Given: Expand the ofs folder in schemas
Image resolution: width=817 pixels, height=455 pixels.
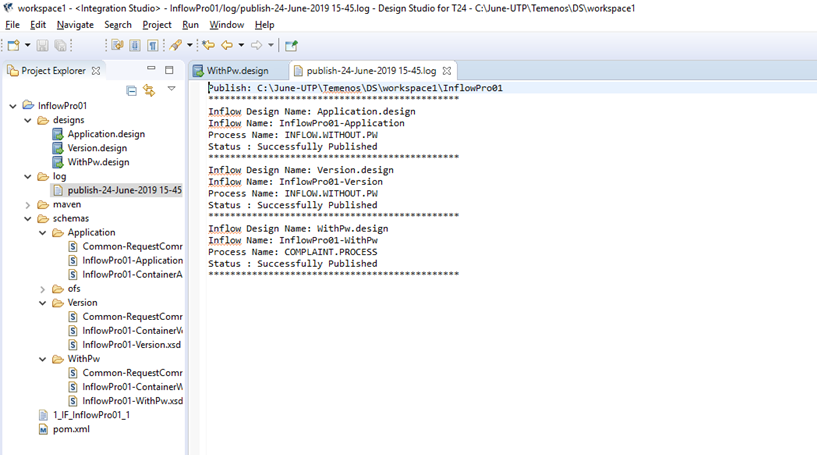Looking at the screenshot, I should point(42,289).
